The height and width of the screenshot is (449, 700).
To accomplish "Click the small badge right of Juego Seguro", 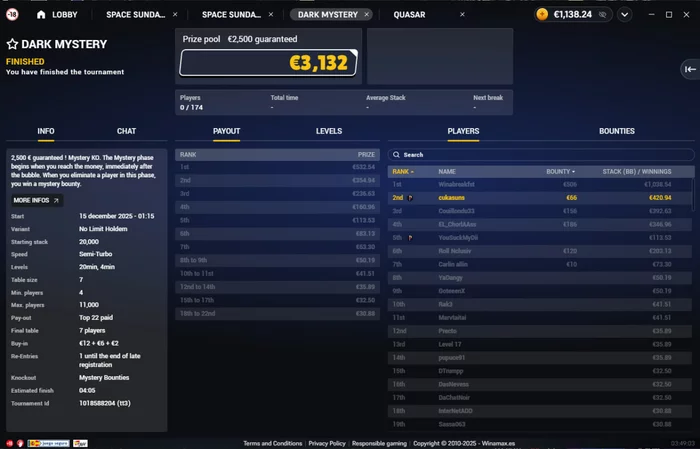I will (80, 443).
